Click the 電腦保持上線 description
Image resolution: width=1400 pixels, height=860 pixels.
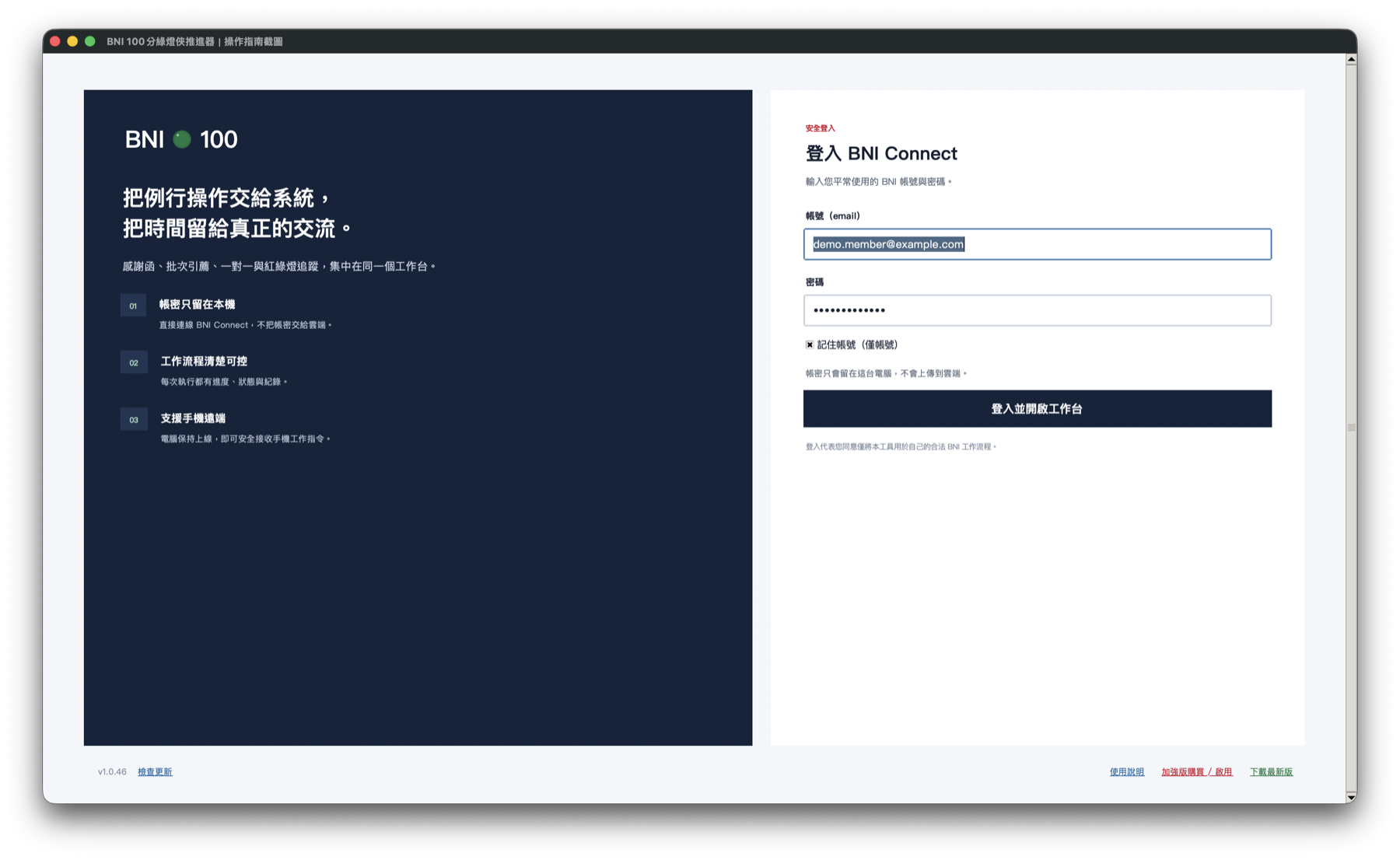tap(245, 439)
